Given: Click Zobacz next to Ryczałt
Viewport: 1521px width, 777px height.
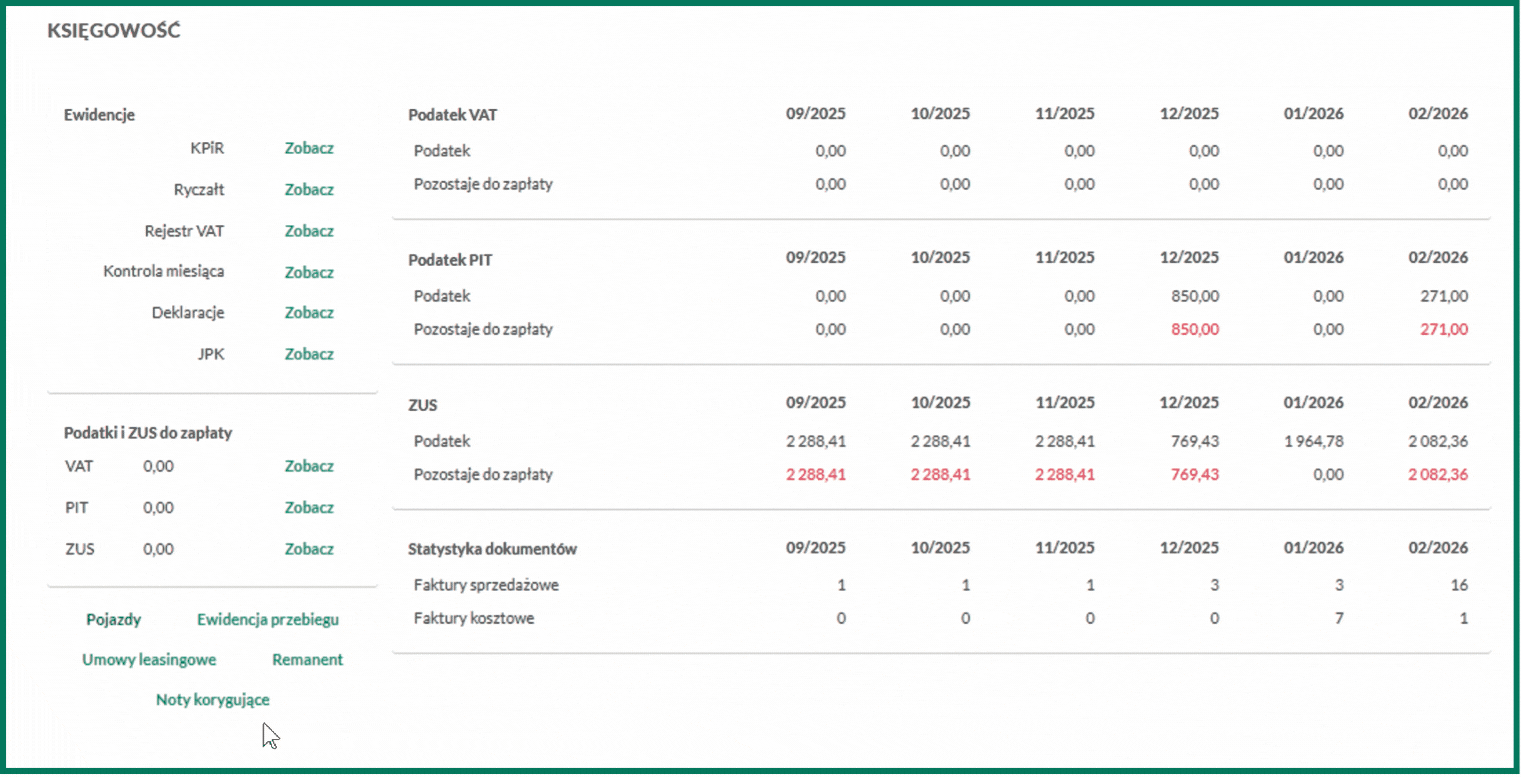Looking at the screenshot, I should (309, 190).
